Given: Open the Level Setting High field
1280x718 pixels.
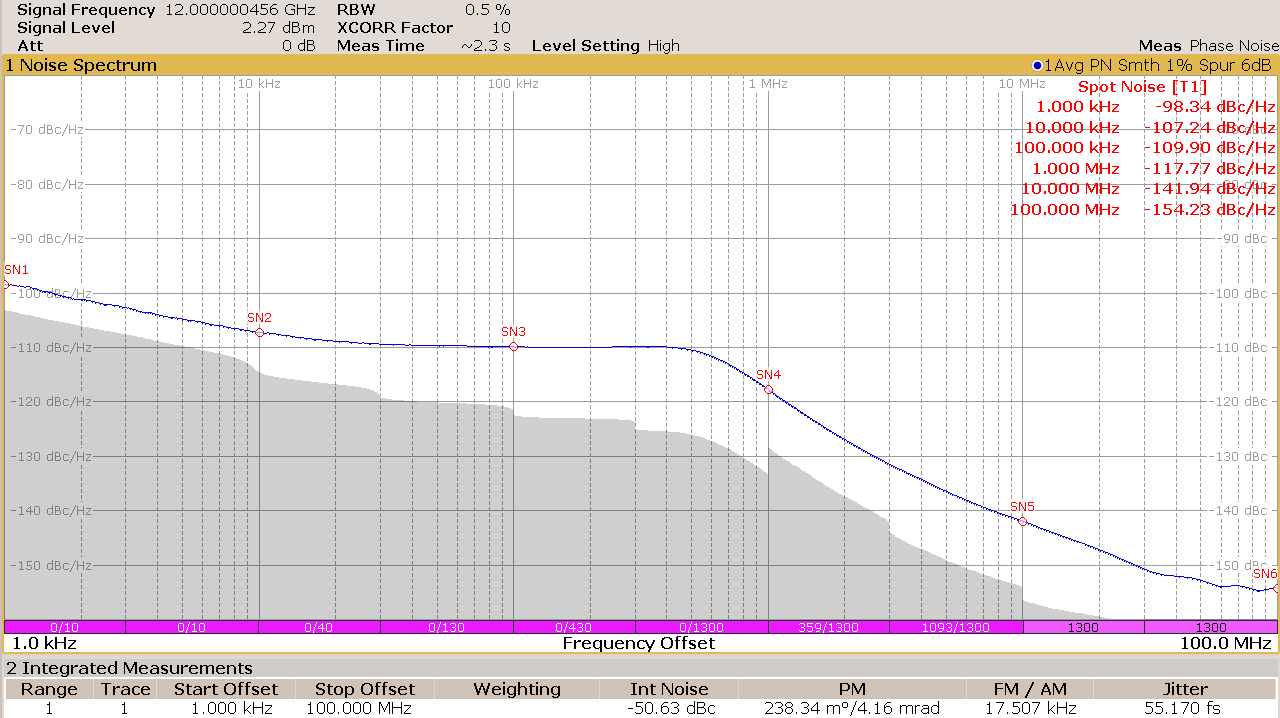Looking at the screenshot, I should point(605,46).
